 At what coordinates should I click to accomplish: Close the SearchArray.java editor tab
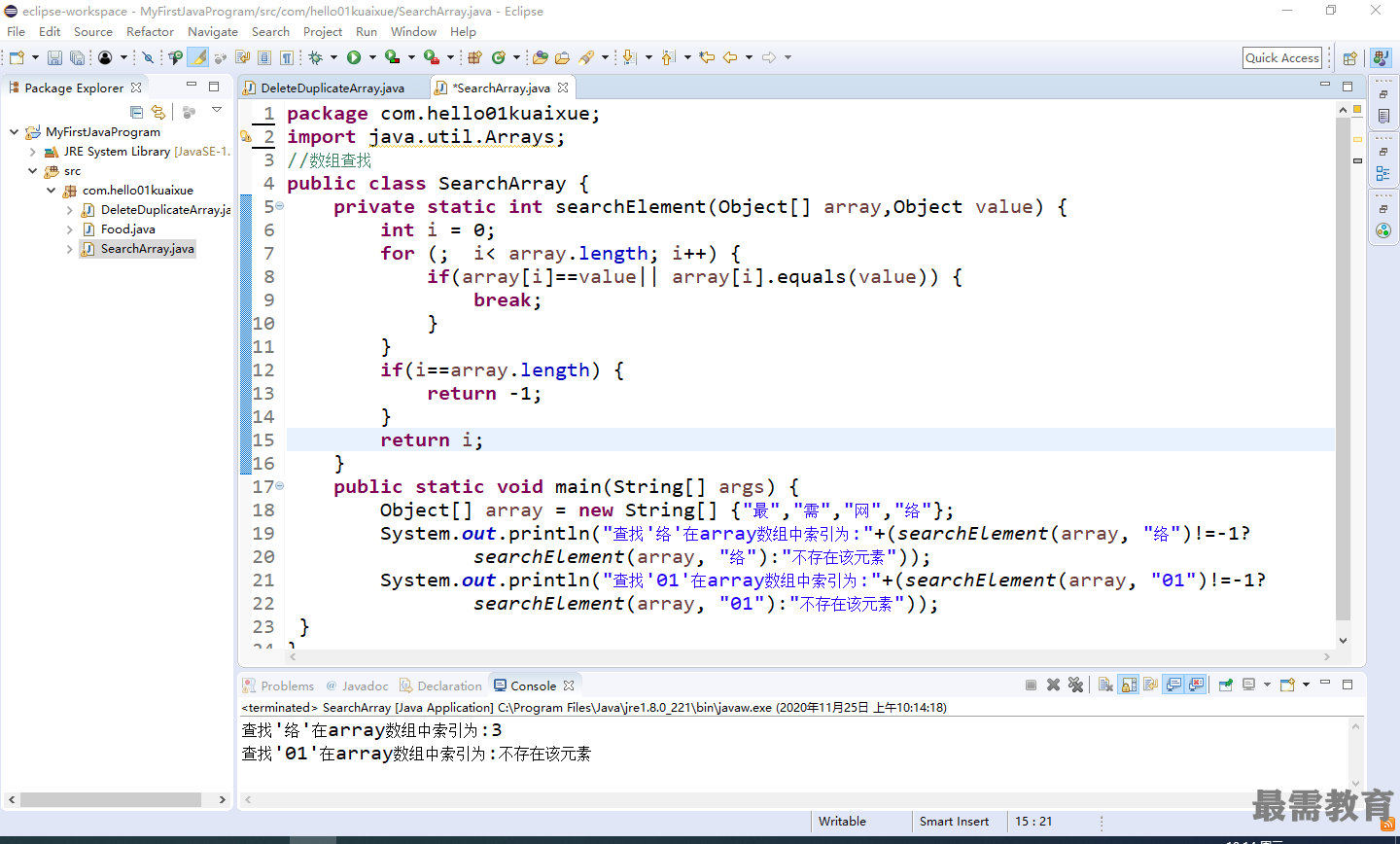(x=563, y=88)
